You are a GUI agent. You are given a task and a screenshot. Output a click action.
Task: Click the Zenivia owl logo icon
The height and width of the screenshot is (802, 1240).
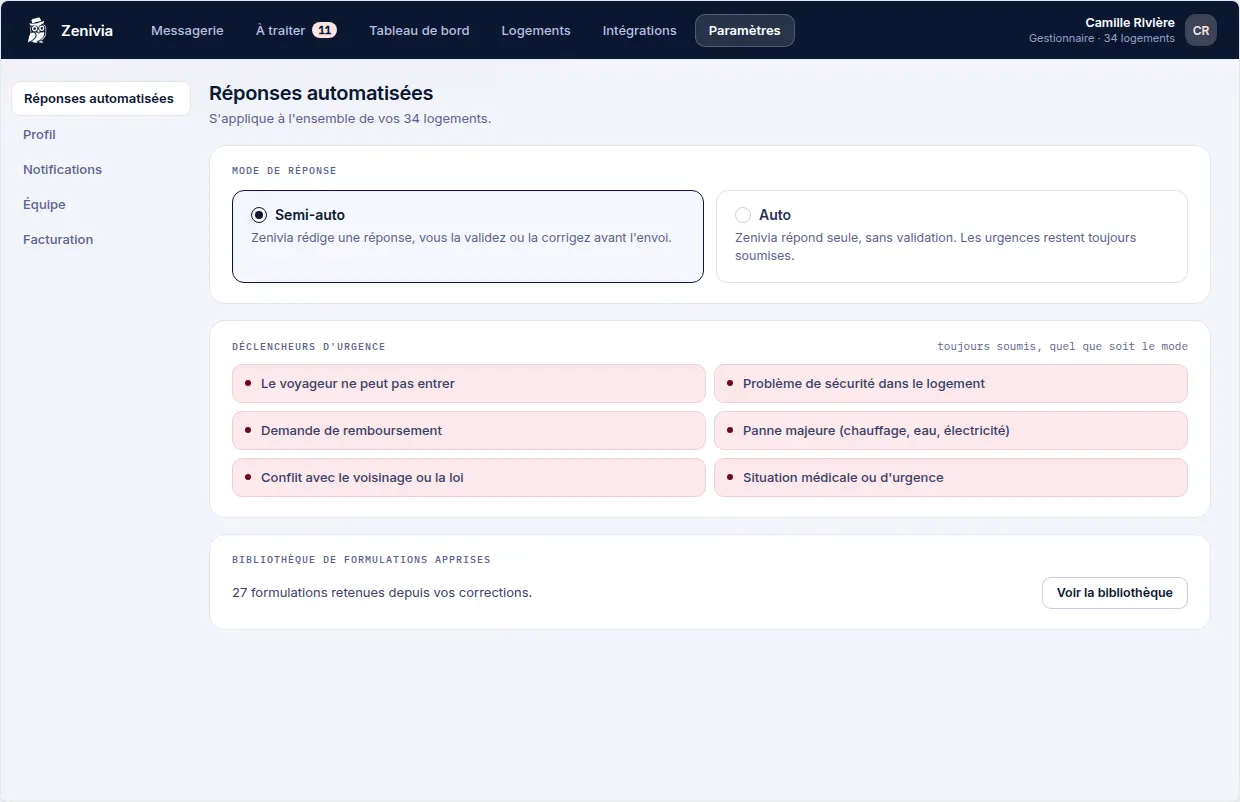pos(38,30)
